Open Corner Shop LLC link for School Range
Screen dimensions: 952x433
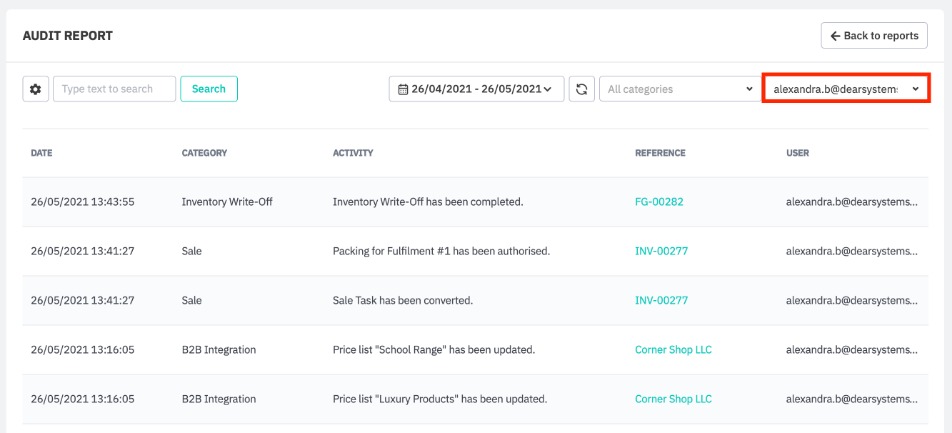673,350
